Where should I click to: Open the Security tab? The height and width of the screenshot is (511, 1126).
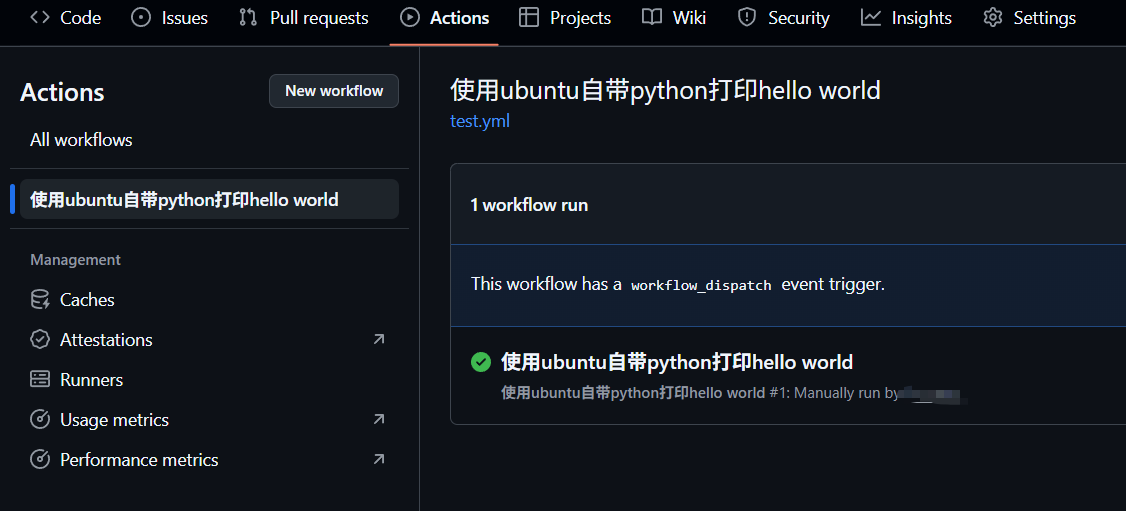784,18
